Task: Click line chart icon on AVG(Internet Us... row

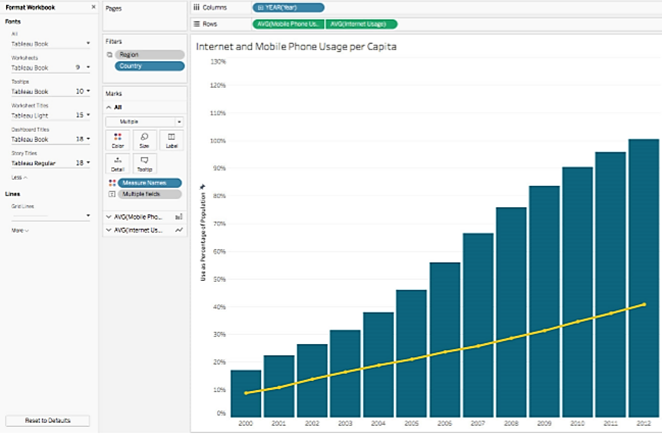Action: (x=179, y=230)
